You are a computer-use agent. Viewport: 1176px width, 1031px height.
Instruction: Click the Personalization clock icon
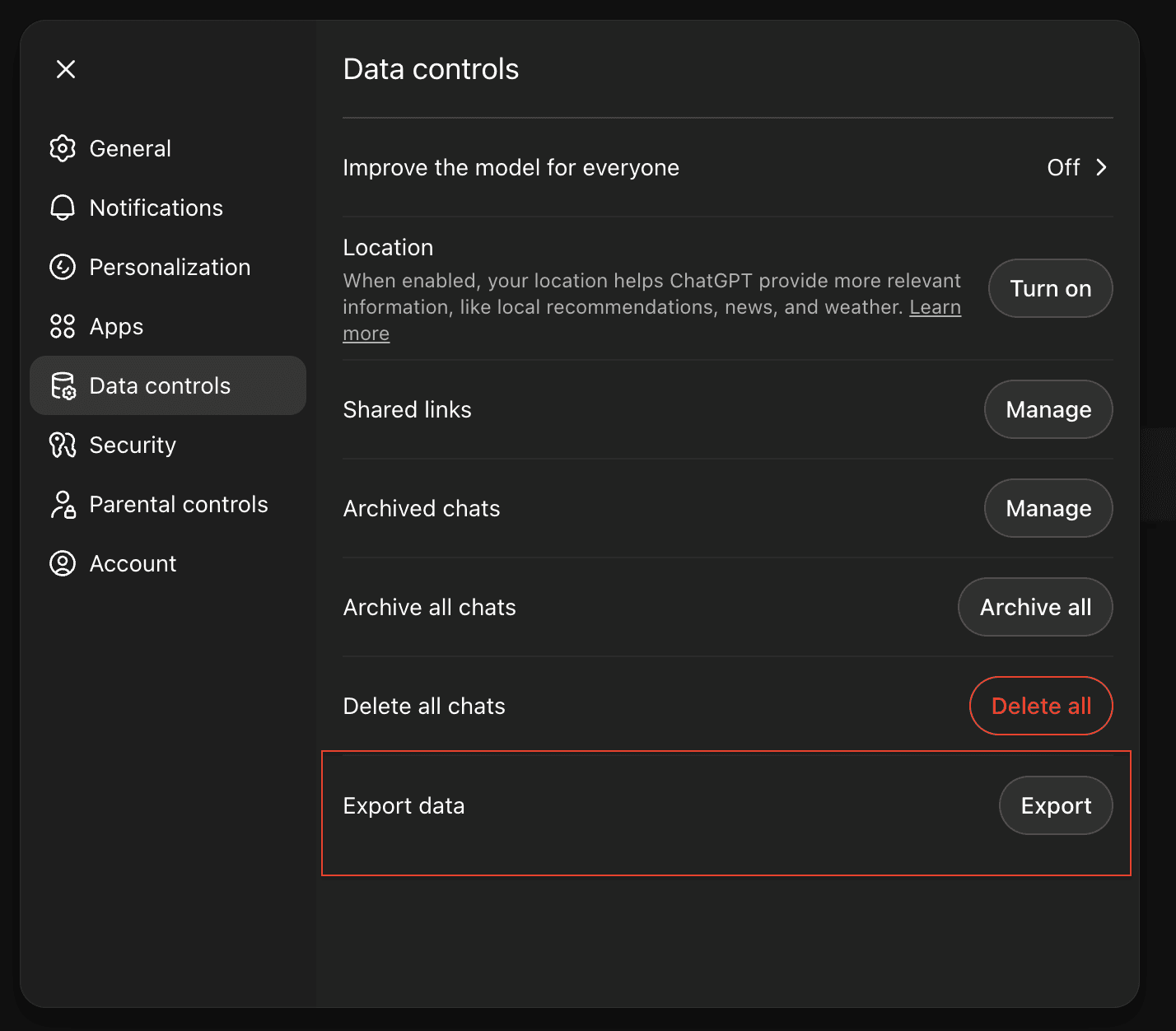[x=63, y=267]
